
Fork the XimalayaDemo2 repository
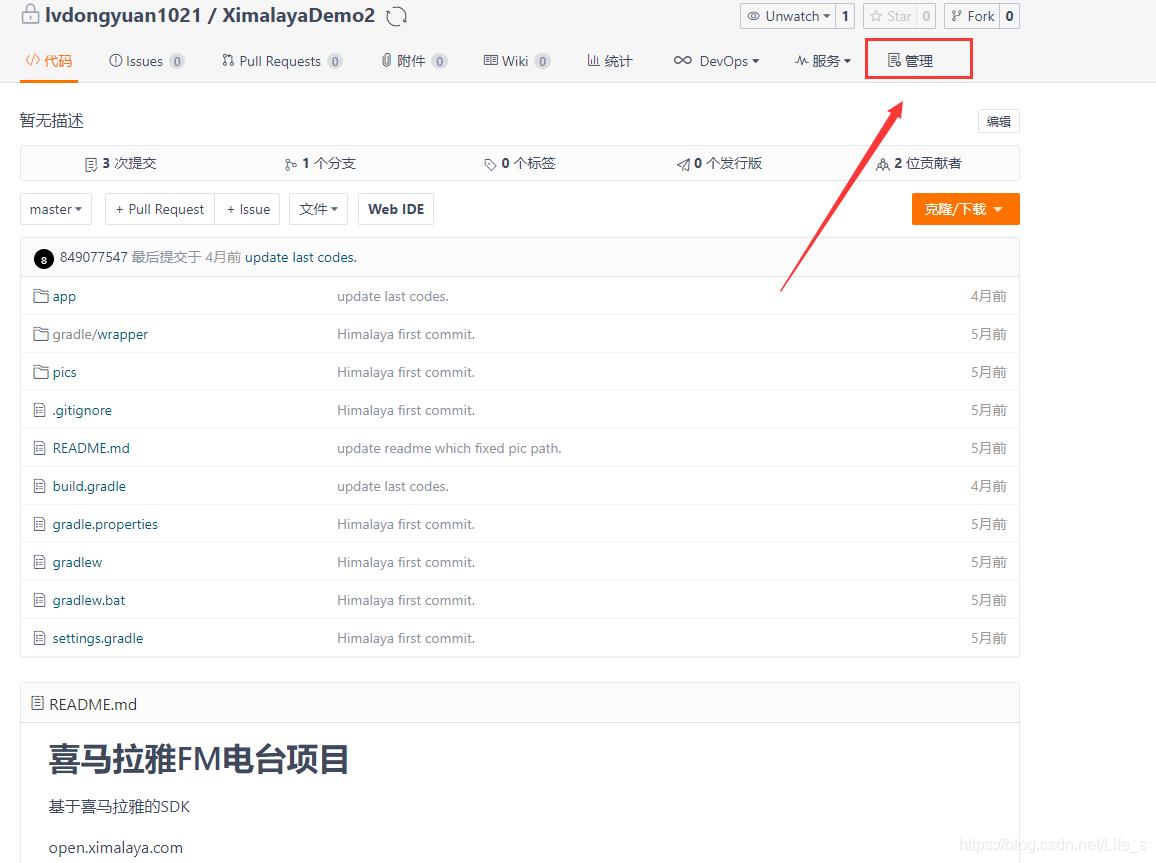pyautogui.click(x=971, y=16)
